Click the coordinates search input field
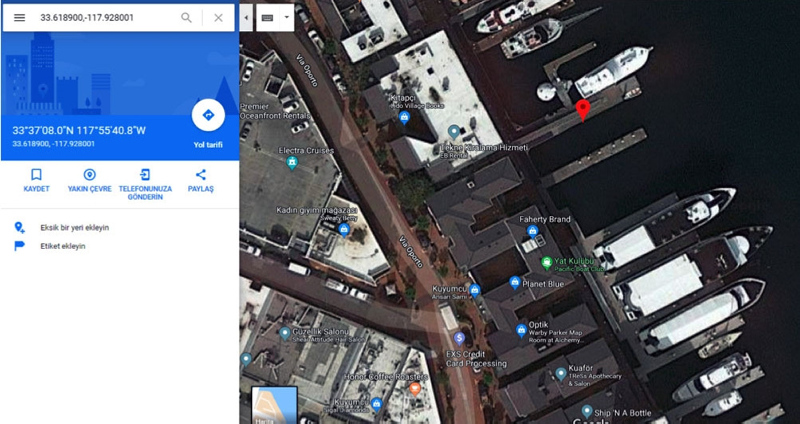This screenshot has width=800, height=424. pyautogui.click(x=107, y=18)
